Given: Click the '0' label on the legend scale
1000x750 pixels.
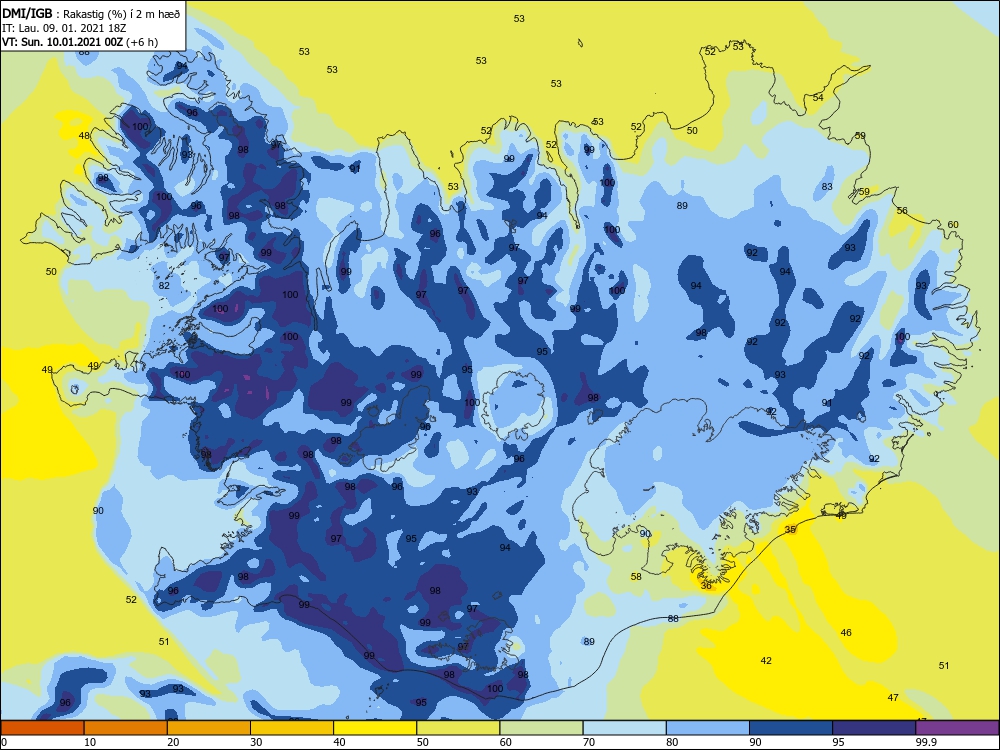Looking at the screenshot, I should click(4, 742).
